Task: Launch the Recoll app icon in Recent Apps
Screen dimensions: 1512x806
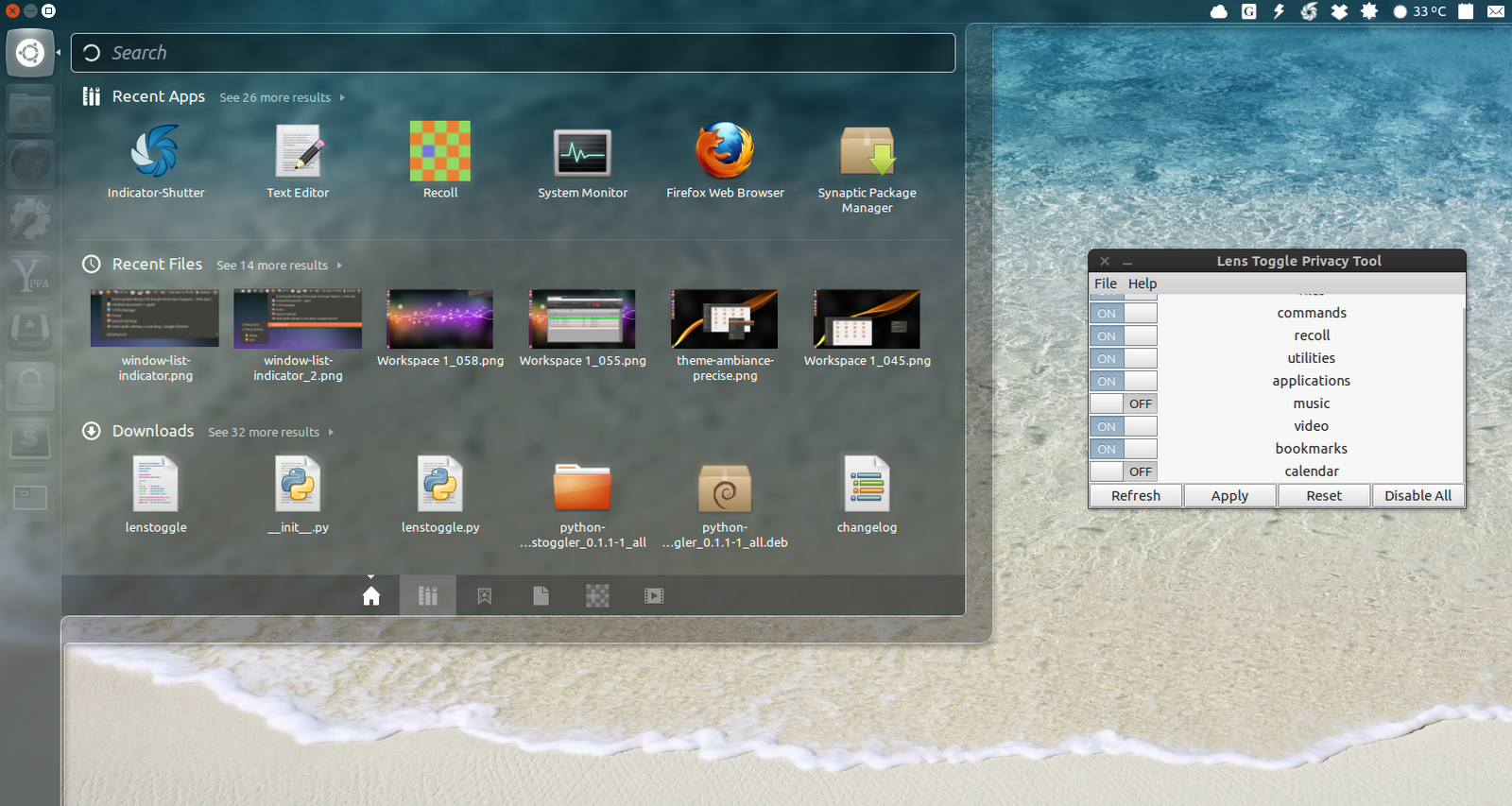Action: coord(440,151)
